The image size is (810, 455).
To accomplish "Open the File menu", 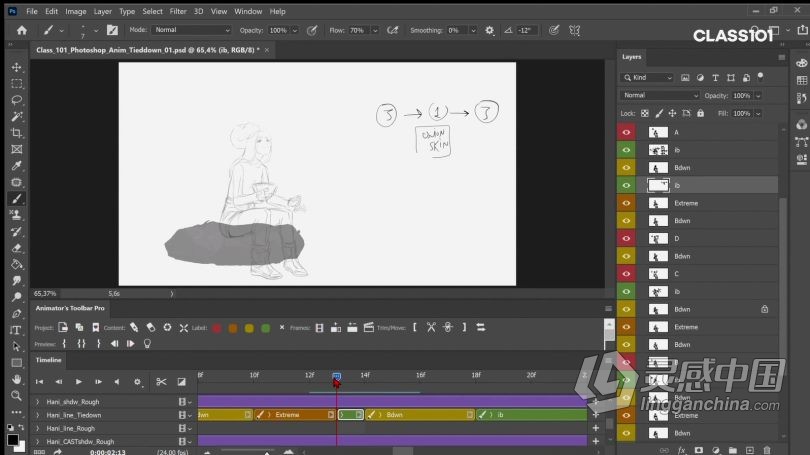I will tap(32, 11).
